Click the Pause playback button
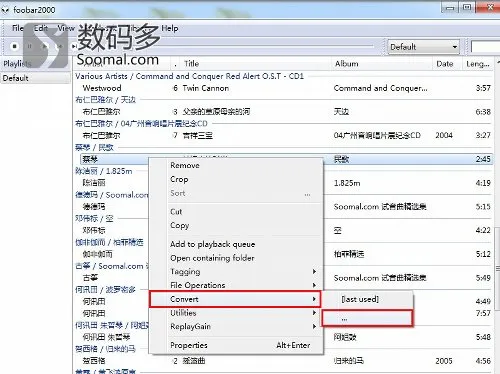 [x=29, y=46]
